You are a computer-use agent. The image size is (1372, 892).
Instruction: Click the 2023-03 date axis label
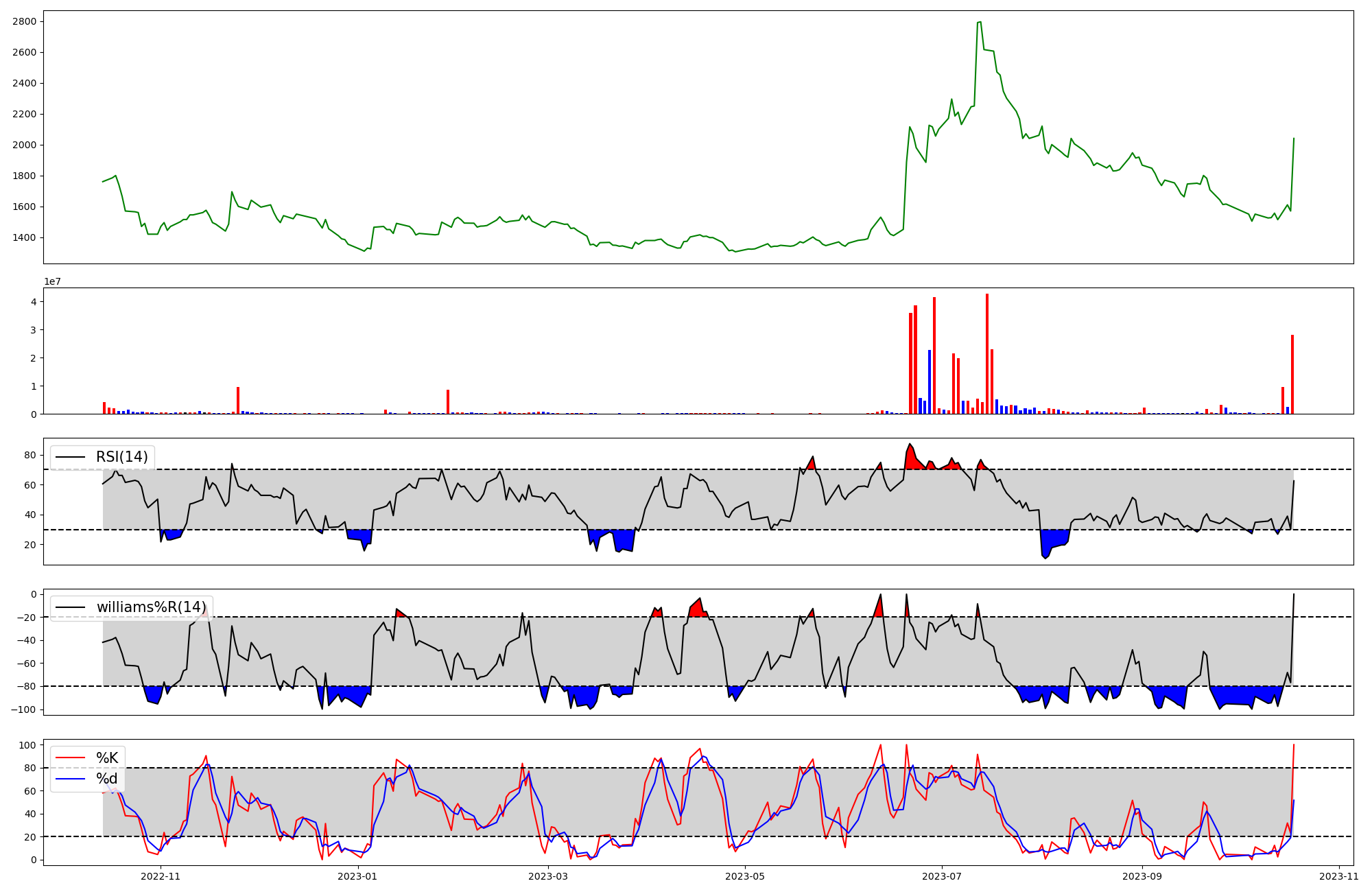click(548, 876)
